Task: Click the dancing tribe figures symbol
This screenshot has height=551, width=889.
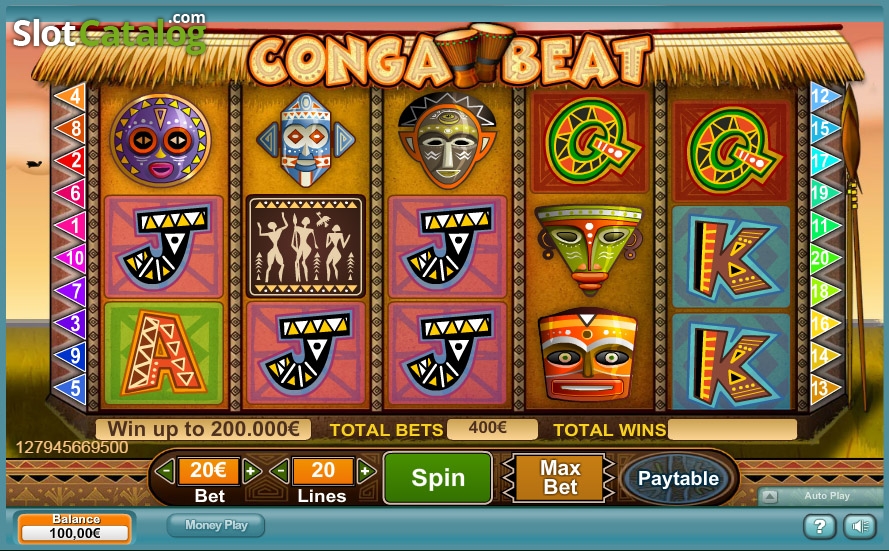Action: pos(306,247)
